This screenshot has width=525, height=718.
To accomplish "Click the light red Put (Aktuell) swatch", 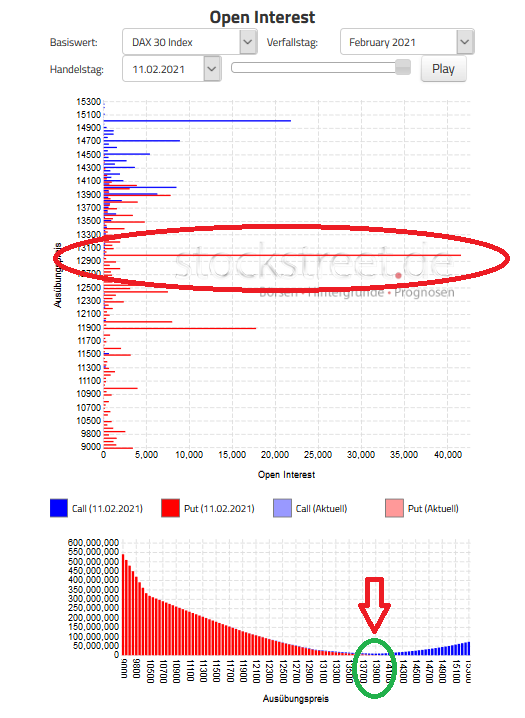I will point(395,508).
